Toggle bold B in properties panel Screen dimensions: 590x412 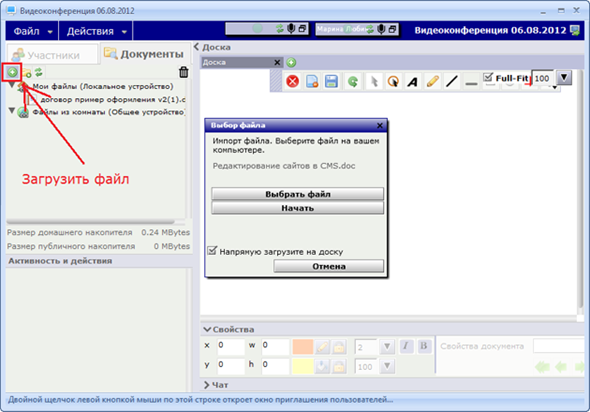[424, 346]
